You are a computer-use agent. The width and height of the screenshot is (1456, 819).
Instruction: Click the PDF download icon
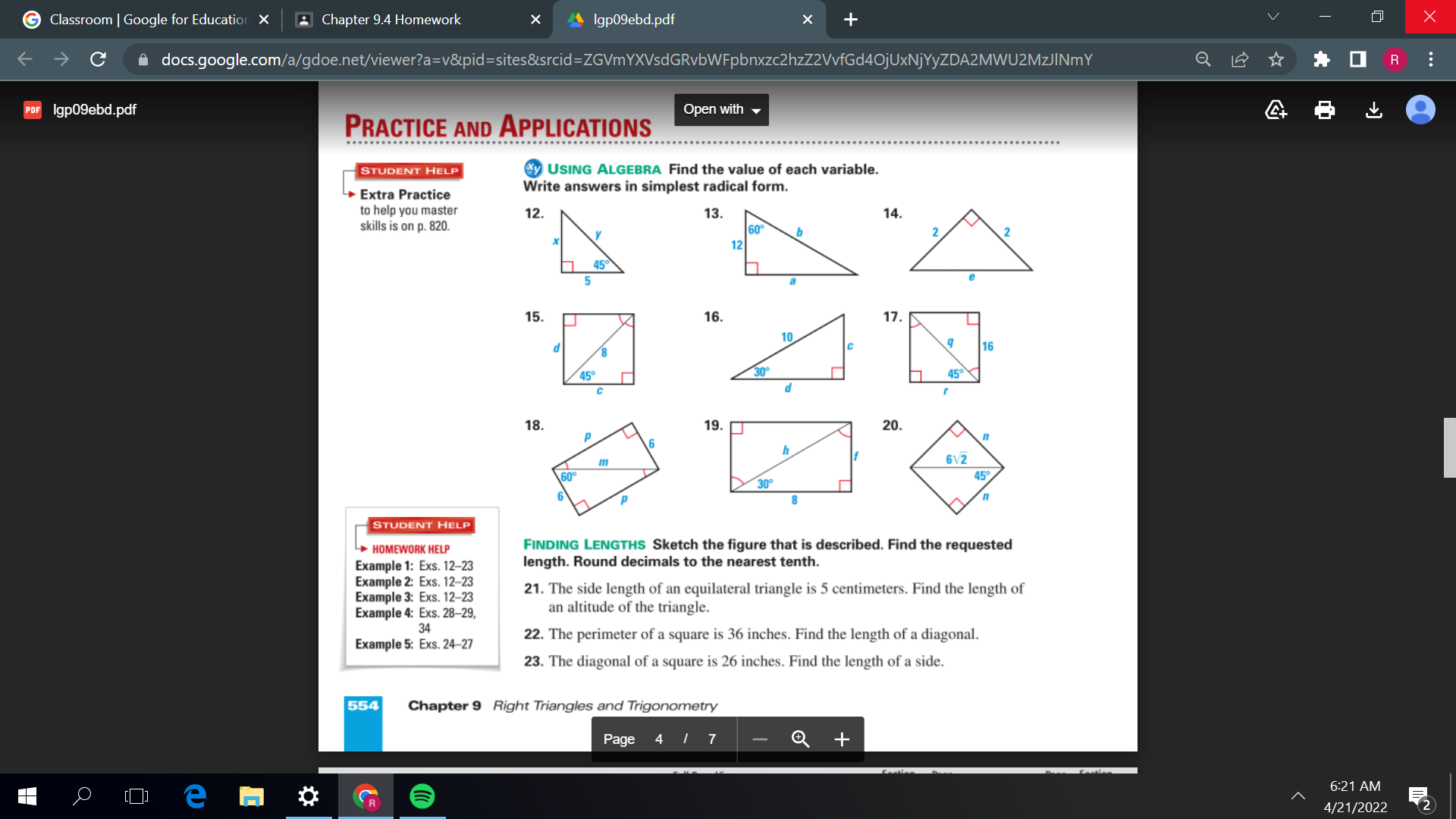coord(1373,109)
